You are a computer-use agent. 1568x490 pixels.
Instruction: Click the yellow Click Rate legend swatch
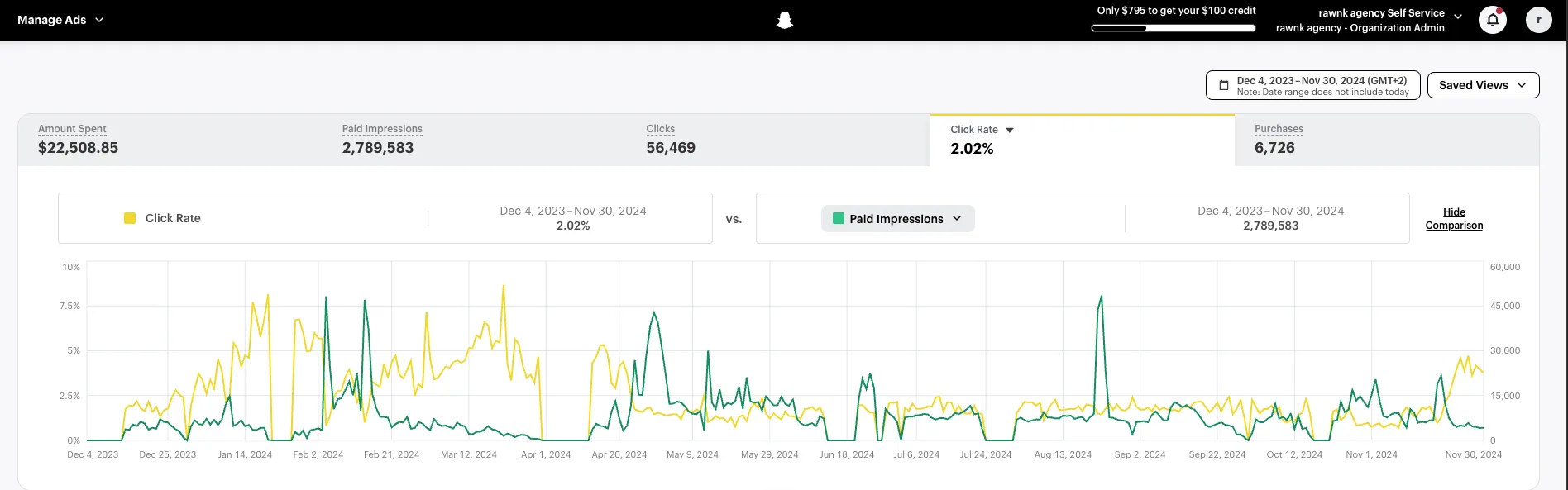130,218
